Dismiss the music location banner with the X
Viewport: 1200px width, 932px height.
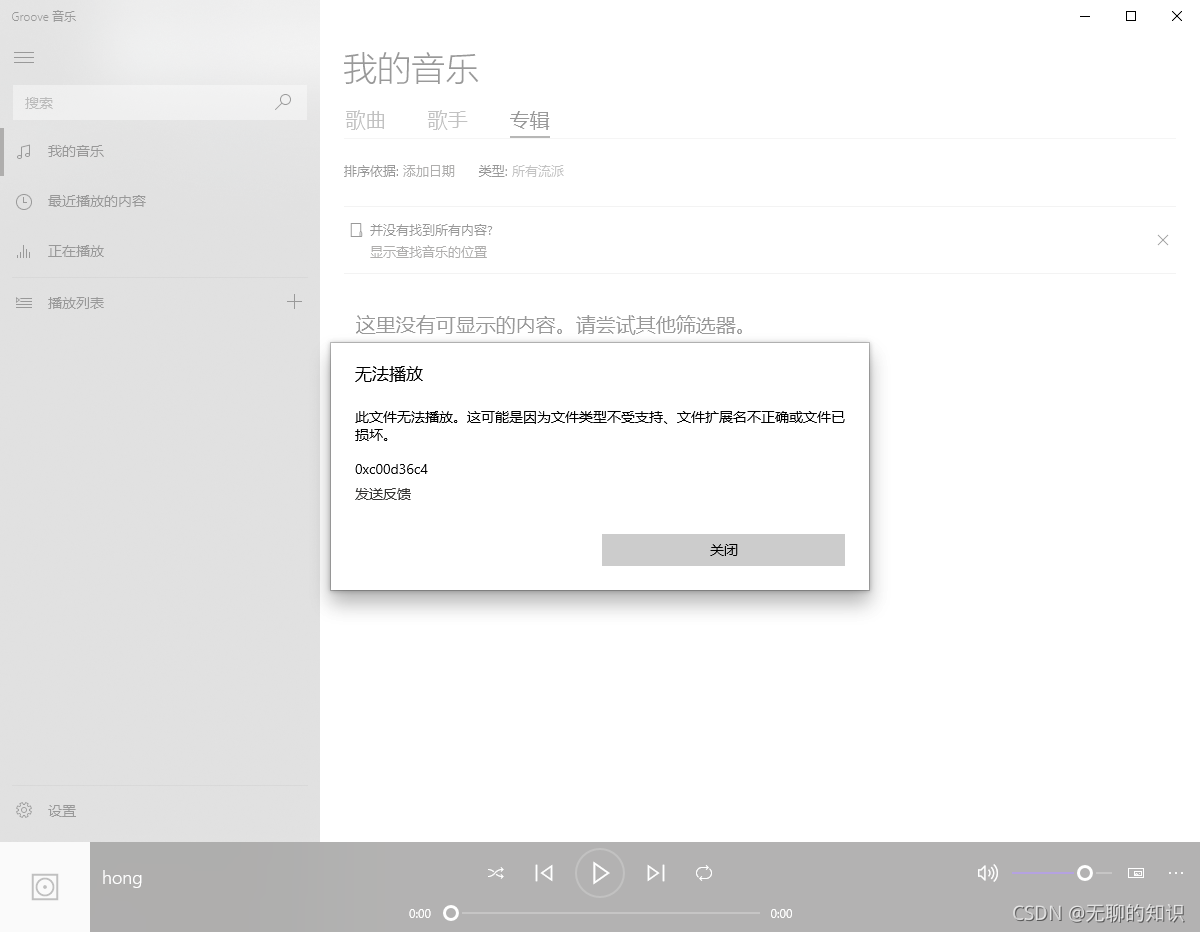(1163, 240)
